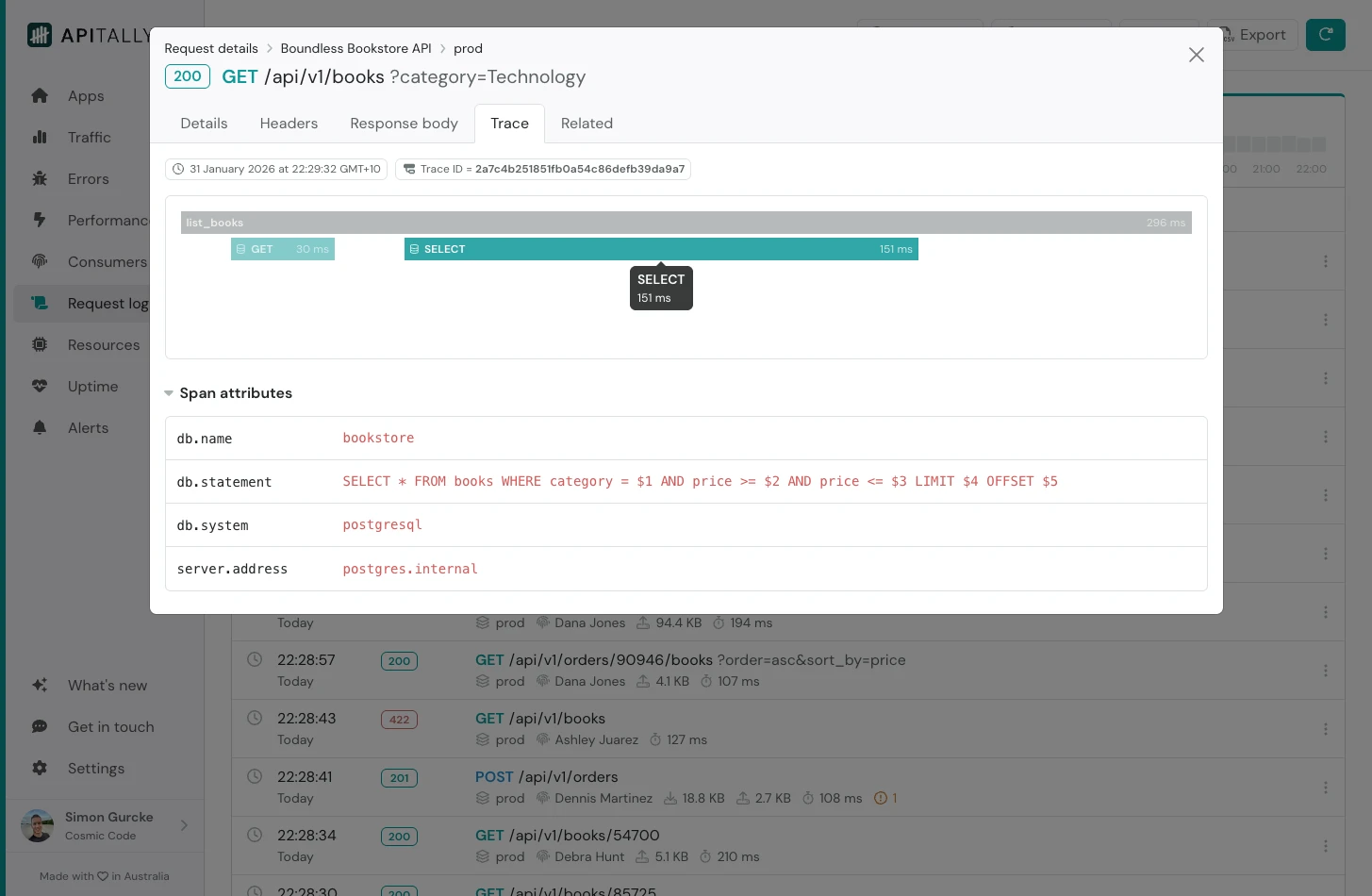Select the Uptime heartbeat icon
The image size is (1372, 896).
[x=40, y=387]
